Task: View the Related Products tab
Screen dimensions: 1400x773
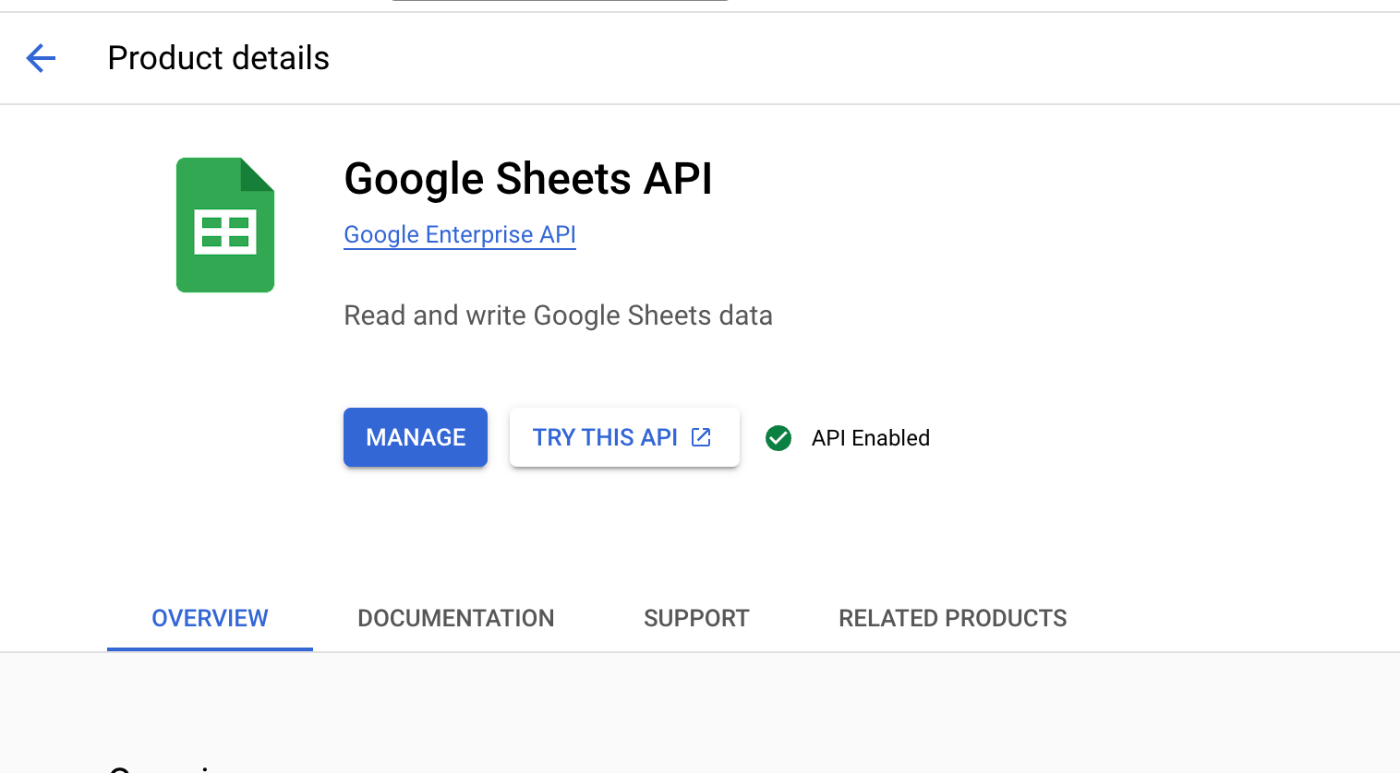Action: pyautogui.click(x=952, y=618)
